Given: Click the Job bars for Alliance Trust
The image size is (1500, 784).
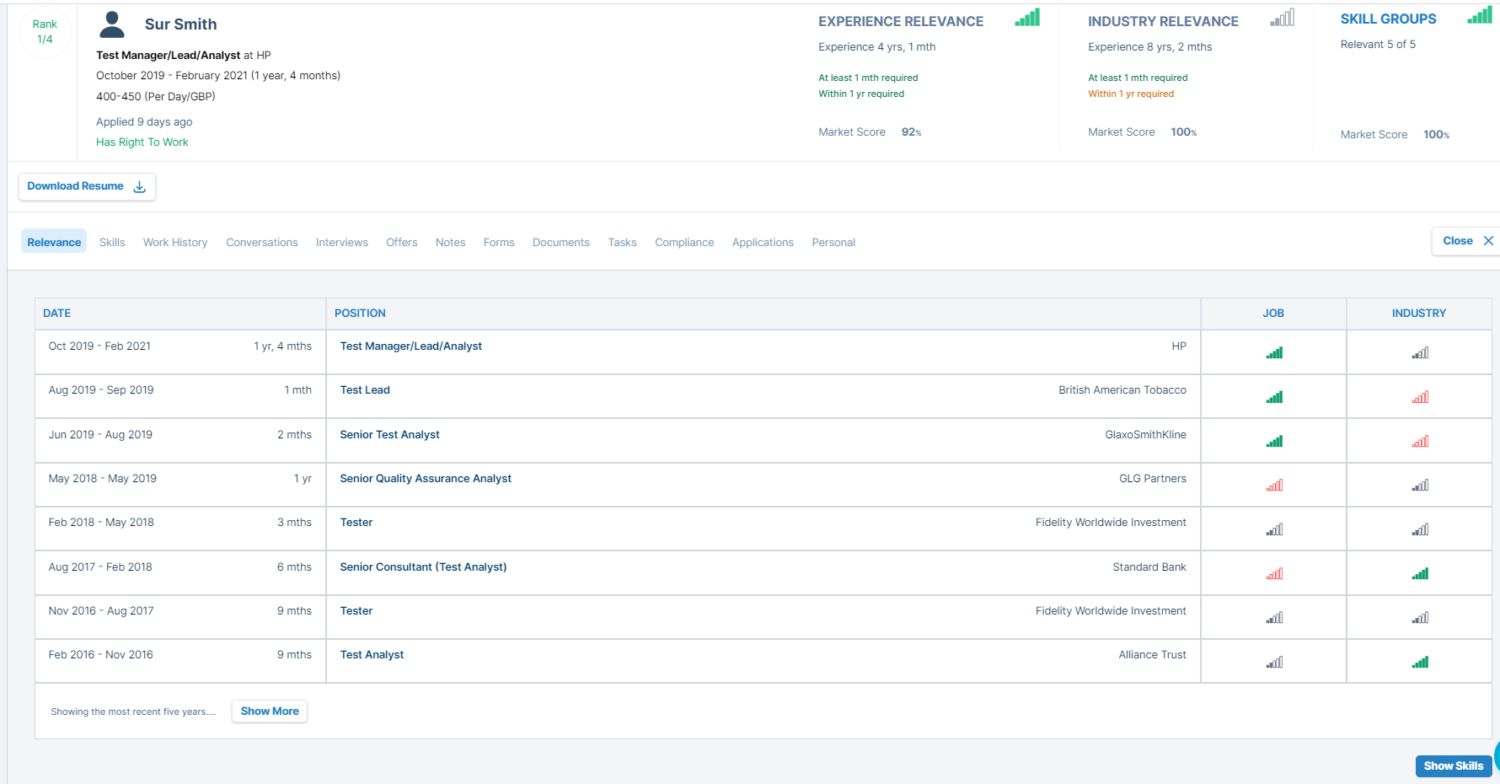Looking at the screenshot, I should pos(1274,661).
